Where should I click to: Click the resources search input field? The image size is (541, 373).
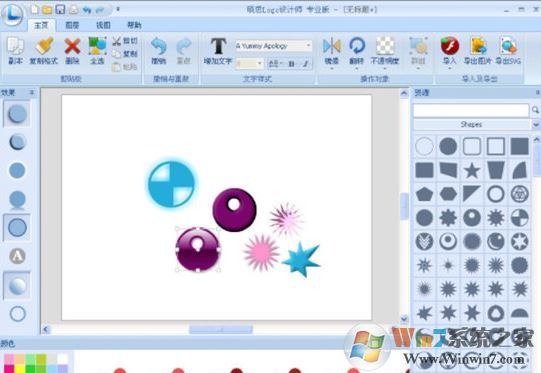tap(471, 110)
